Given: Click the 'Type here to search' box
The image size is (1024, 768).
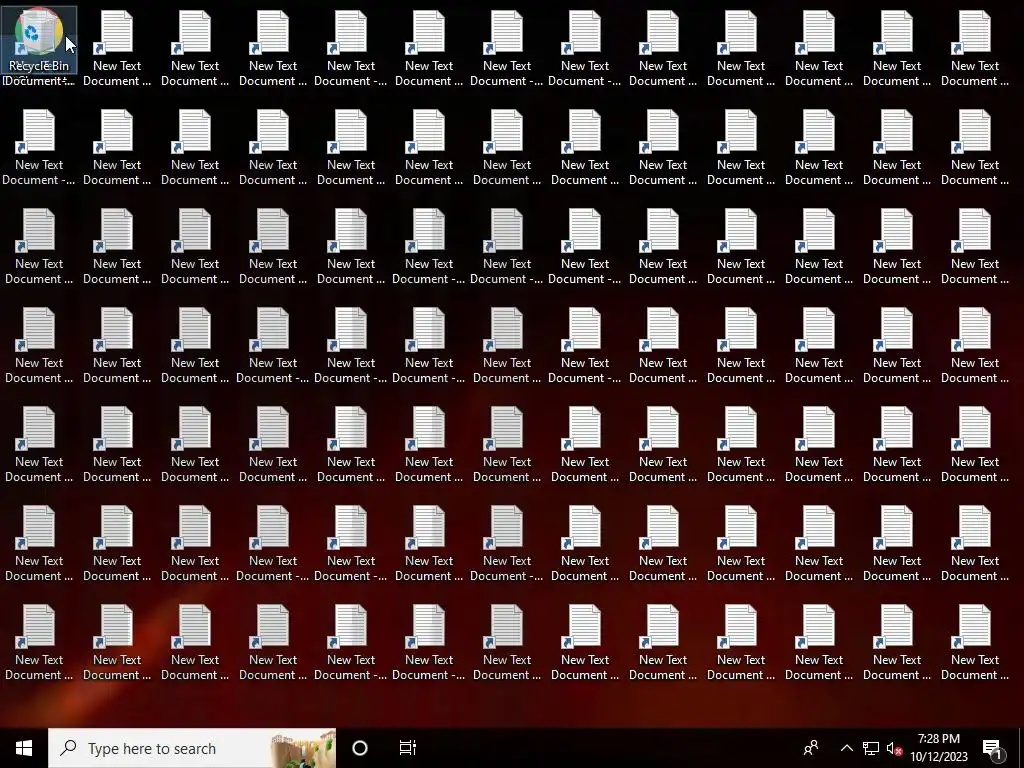Looking at the screenshot, I should pos(192,748).
